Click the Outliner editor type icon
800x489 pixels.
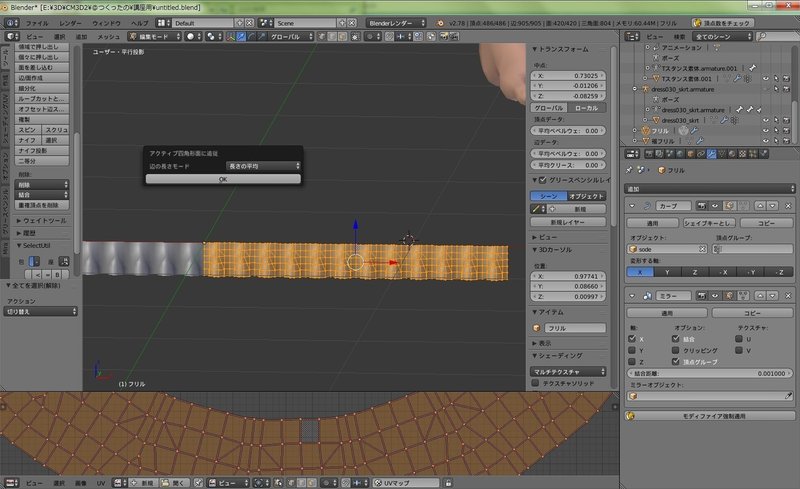click(632, 36)
